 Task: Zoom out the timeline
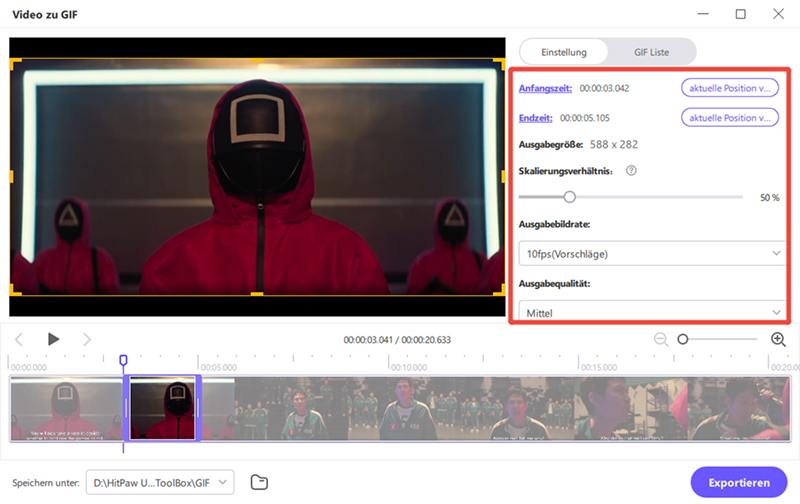(x=661, y=339)
